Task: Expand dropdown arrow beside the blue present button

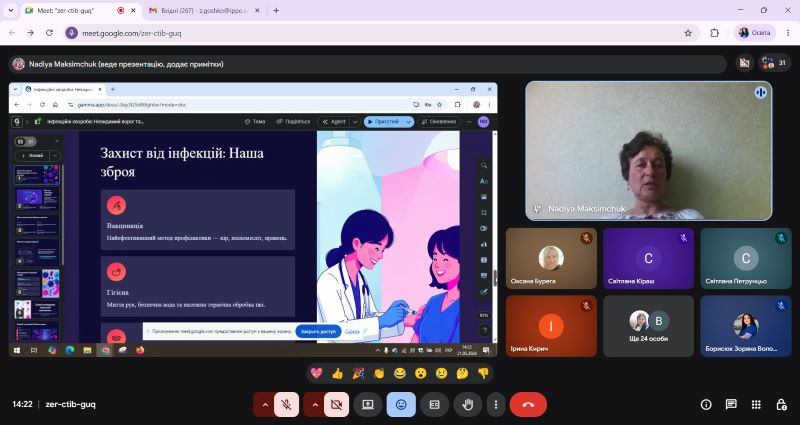Action: point(408,122)
